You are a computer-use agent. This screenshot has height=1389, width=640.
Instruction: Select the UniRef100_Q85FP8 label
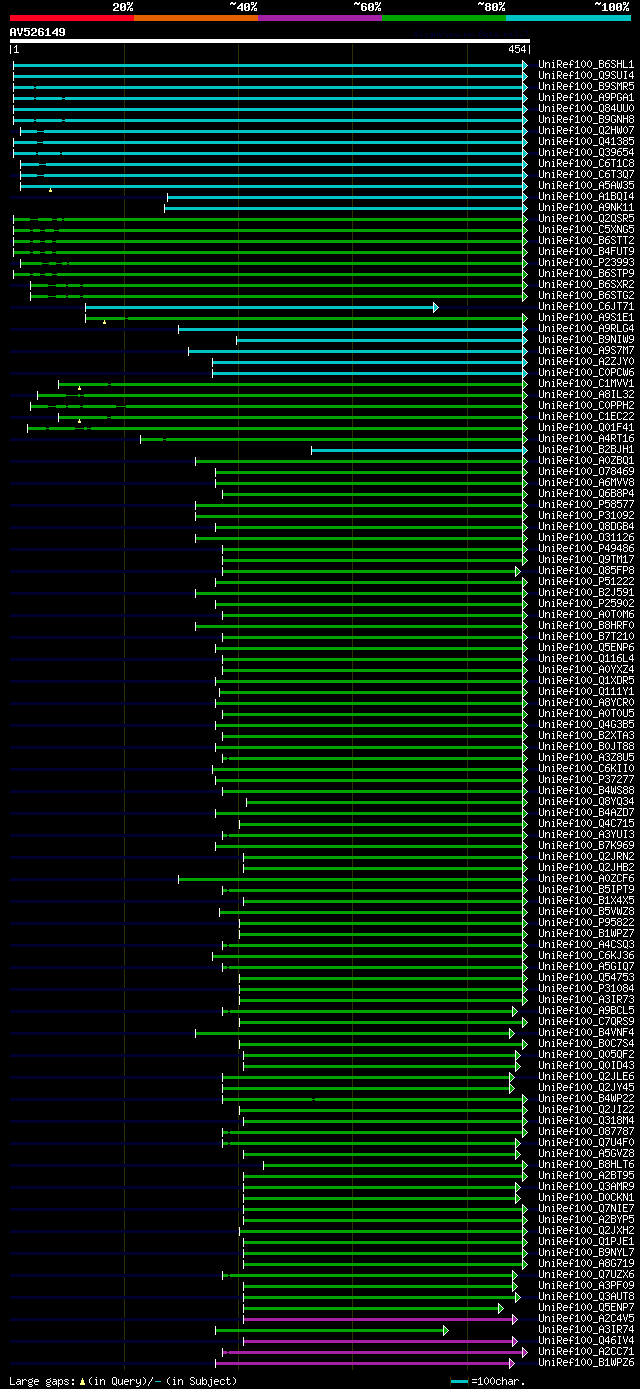pos(586,570)
